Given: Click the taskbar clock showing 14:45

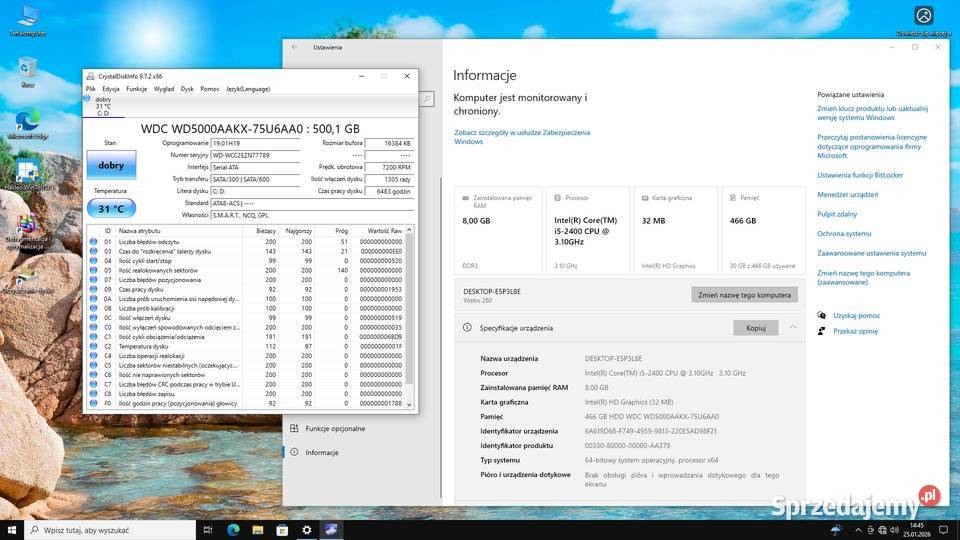Looking at the screenshot, I should [917, 530].
